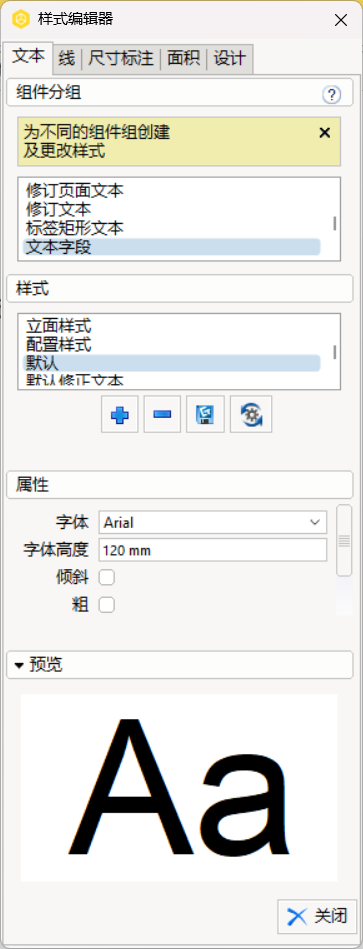Reset styles with gear refresh icon

tap(250, 415)
